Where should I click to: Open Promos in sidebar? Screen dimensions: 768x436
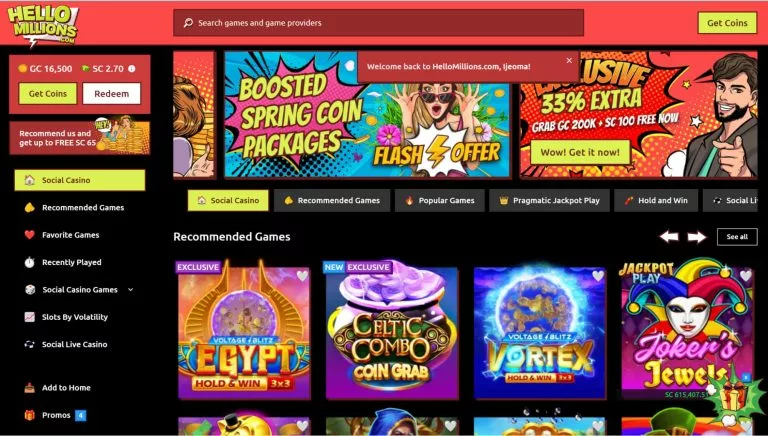(x=56, y=415)
